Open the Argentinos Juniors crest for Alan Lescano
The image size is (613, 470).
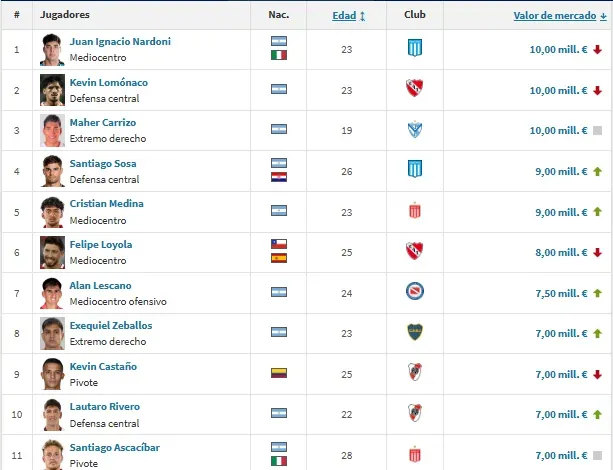(414, 292)
